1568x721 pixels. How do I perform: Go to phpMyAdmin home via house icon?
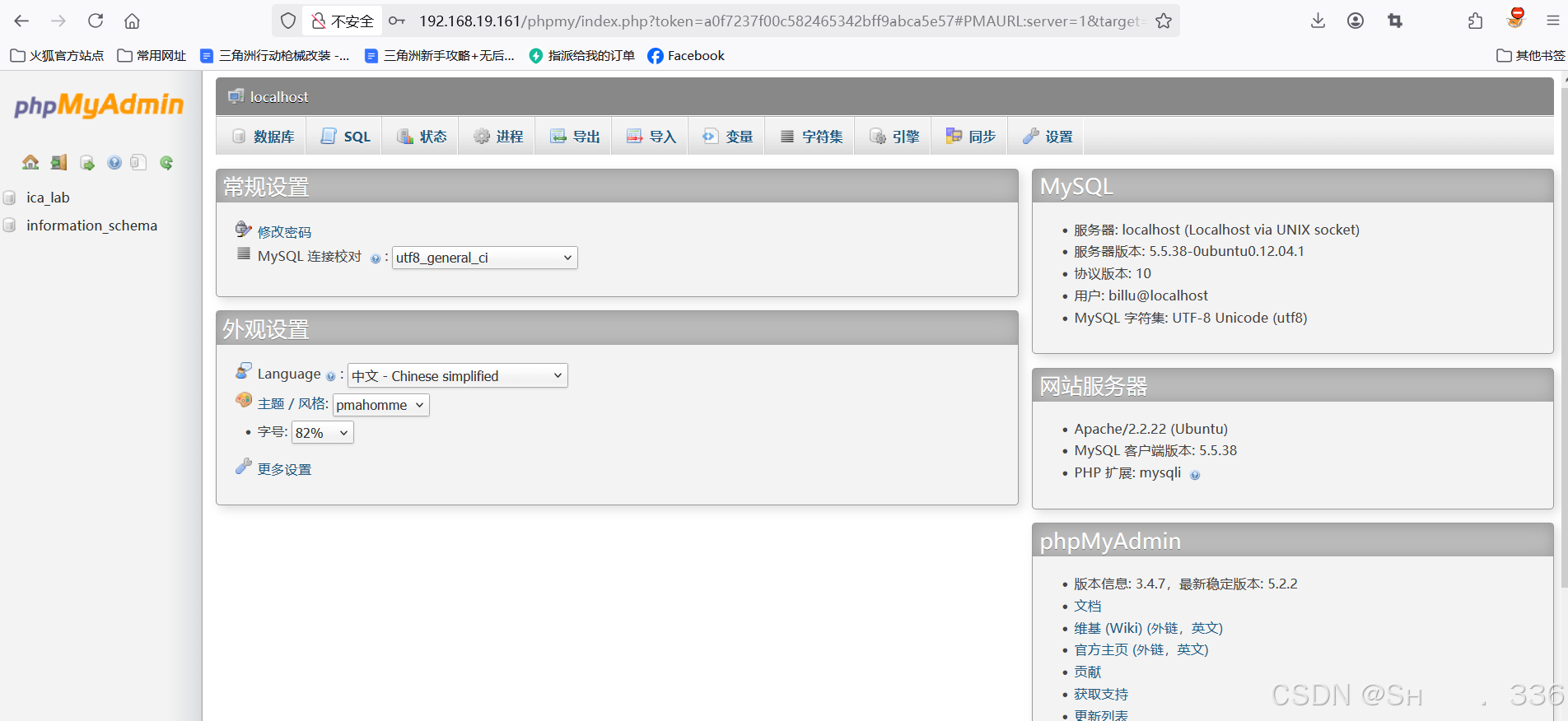(30, 162)
